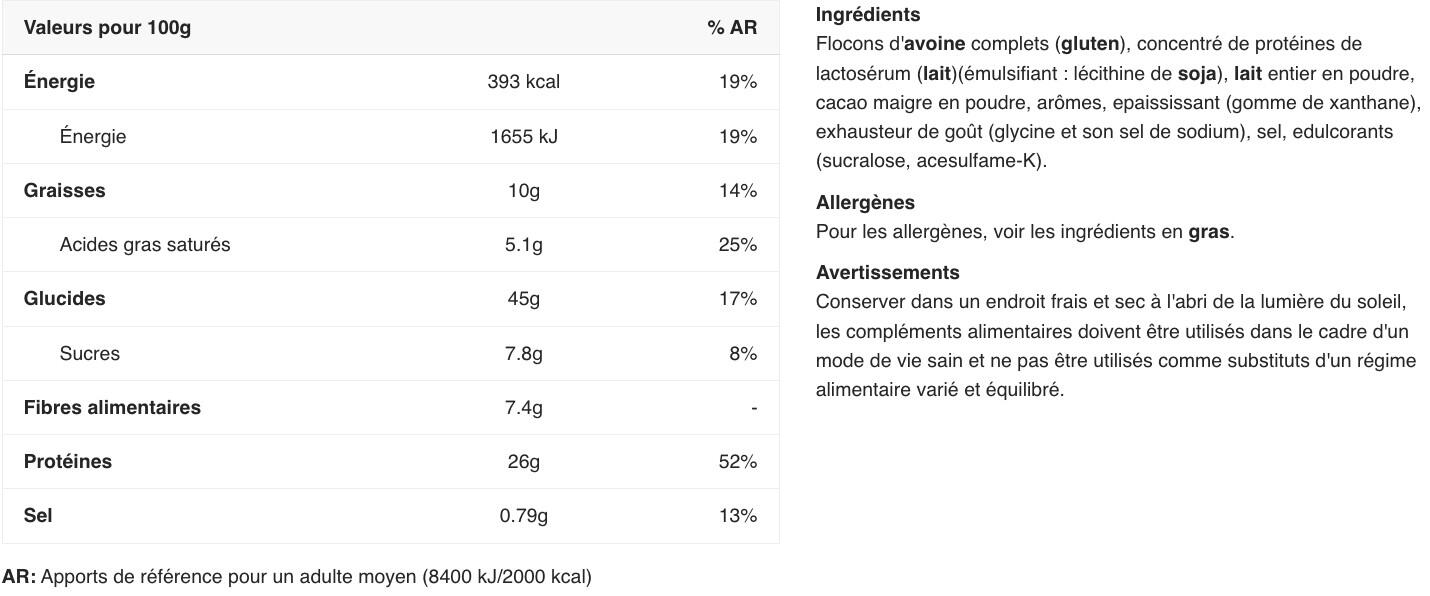The image size is (1430, 596).
Task: Select the % AR column header
Action: point(732,27)
